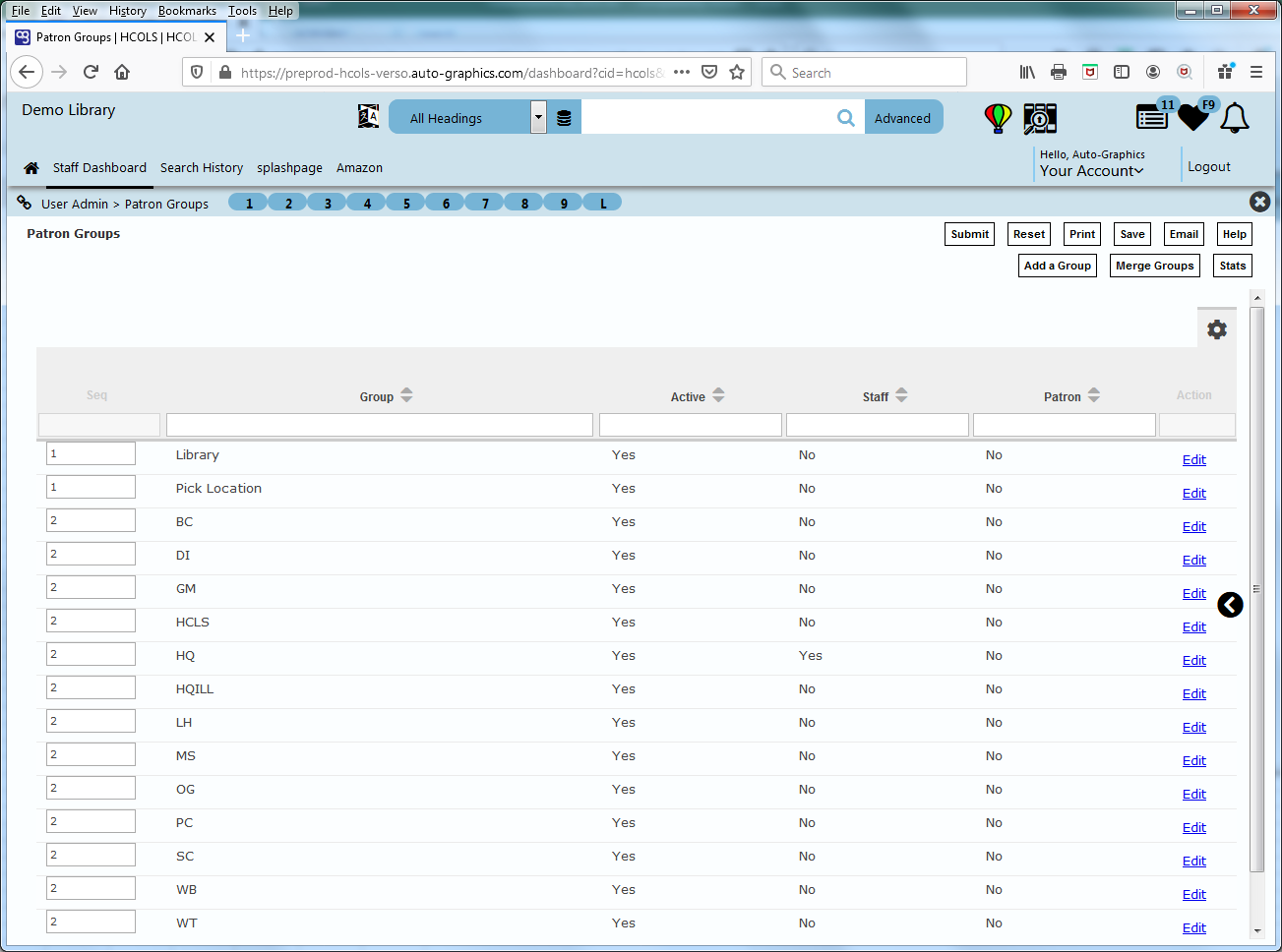Edit the Pick Location group row

(1194, 494)
